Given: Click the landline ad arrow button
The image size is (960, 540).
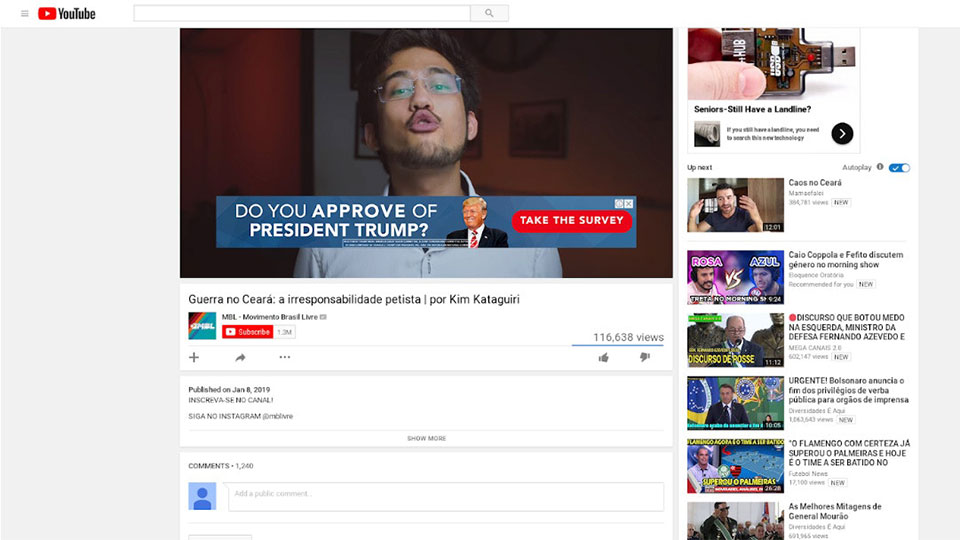Looking at the screenshot, I should pos(842,133).
